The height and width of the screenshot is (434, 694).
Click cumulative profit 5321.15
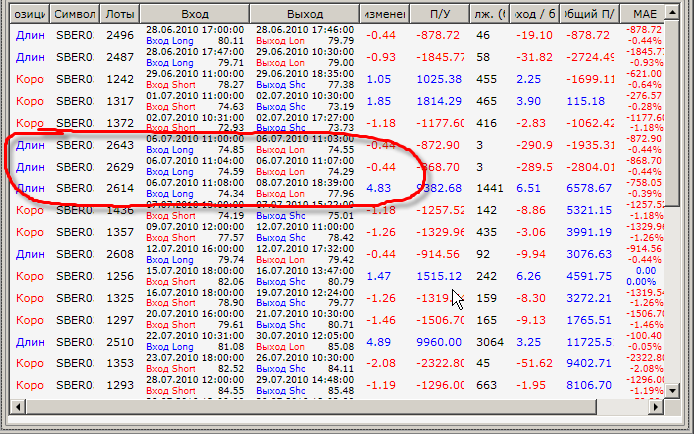589,210
